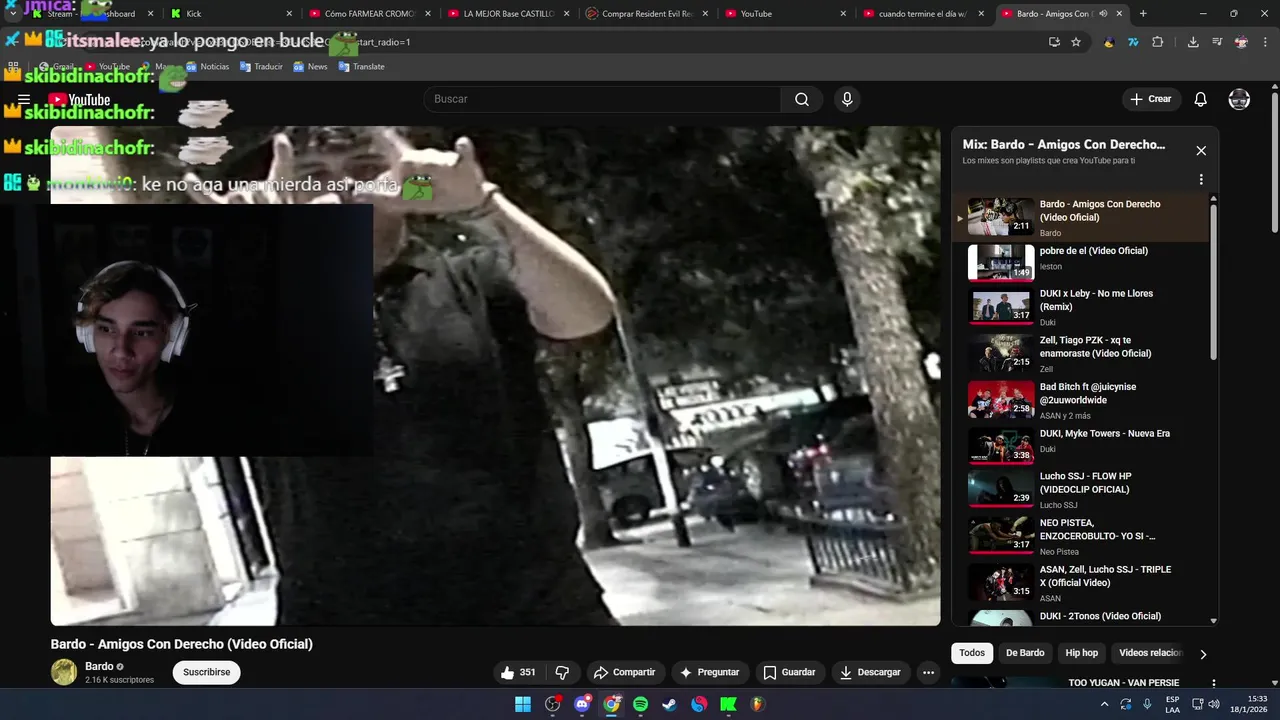1280x720 pixels.
Task: Show more filter chips with right arrow
Action: (1203, 654)
